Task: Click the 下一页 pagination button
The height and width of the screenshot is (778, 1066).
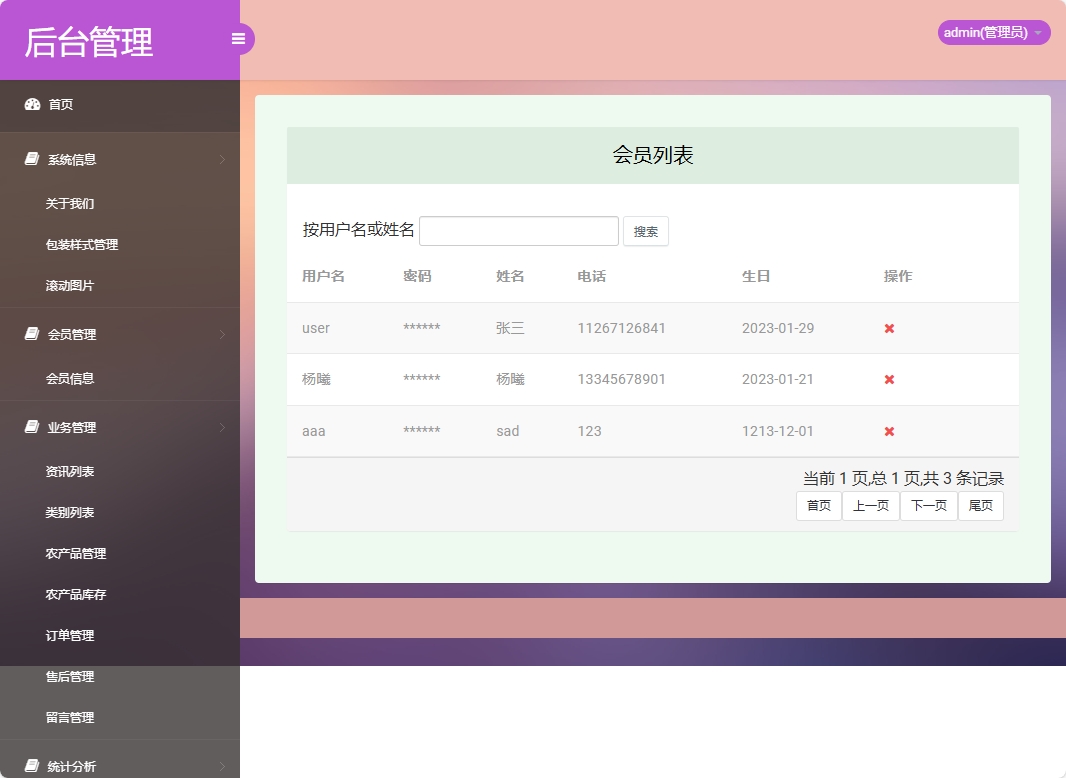Action: (928, 505)
